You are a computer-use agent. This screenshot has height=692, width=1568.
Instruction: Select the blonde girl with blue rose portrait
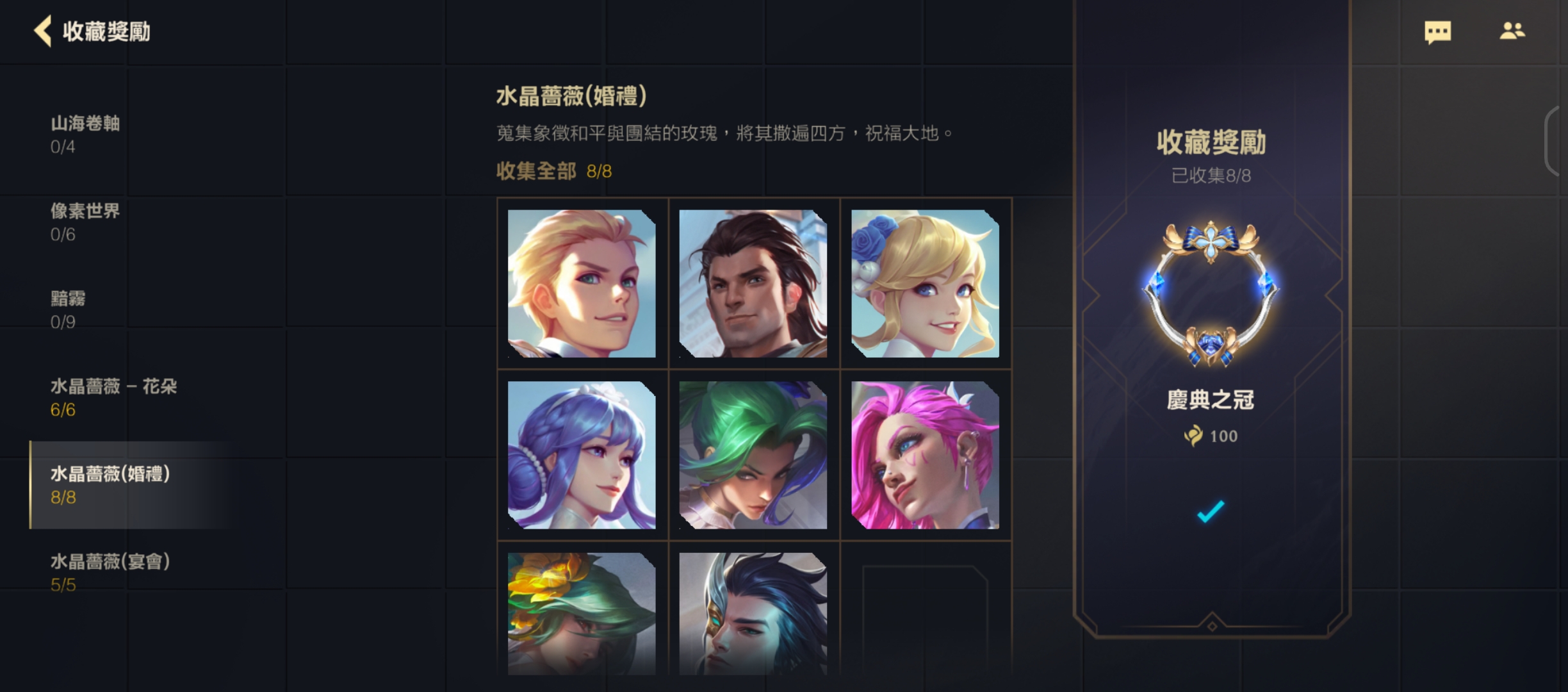click(x=925, y=283)
